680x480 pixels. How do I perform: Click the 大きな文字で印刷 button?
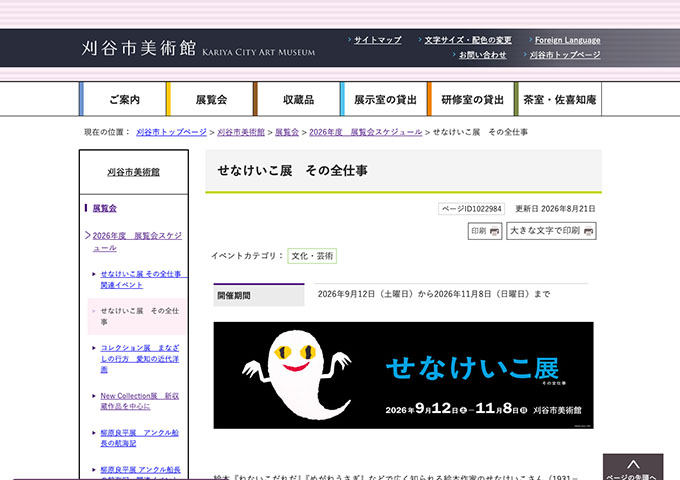coord(551,231)
